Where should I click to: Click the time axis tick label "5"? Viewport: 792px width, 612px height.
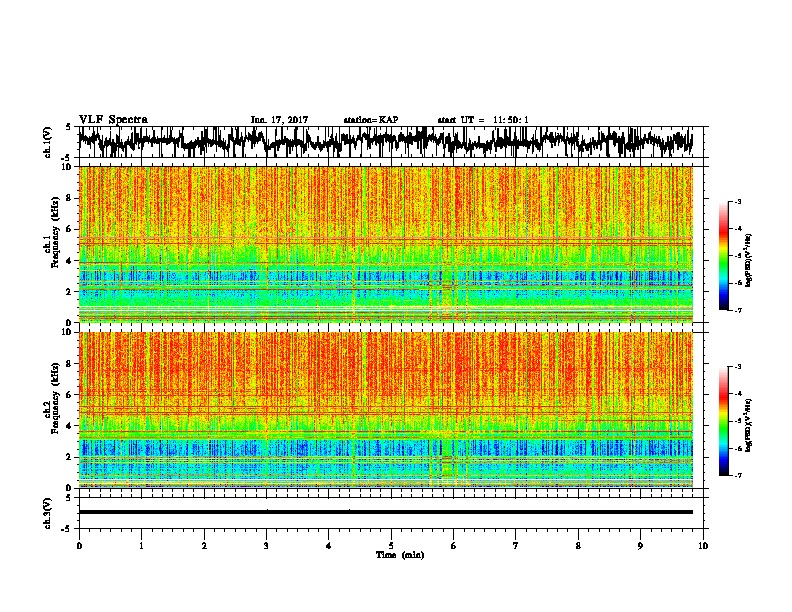391,546
